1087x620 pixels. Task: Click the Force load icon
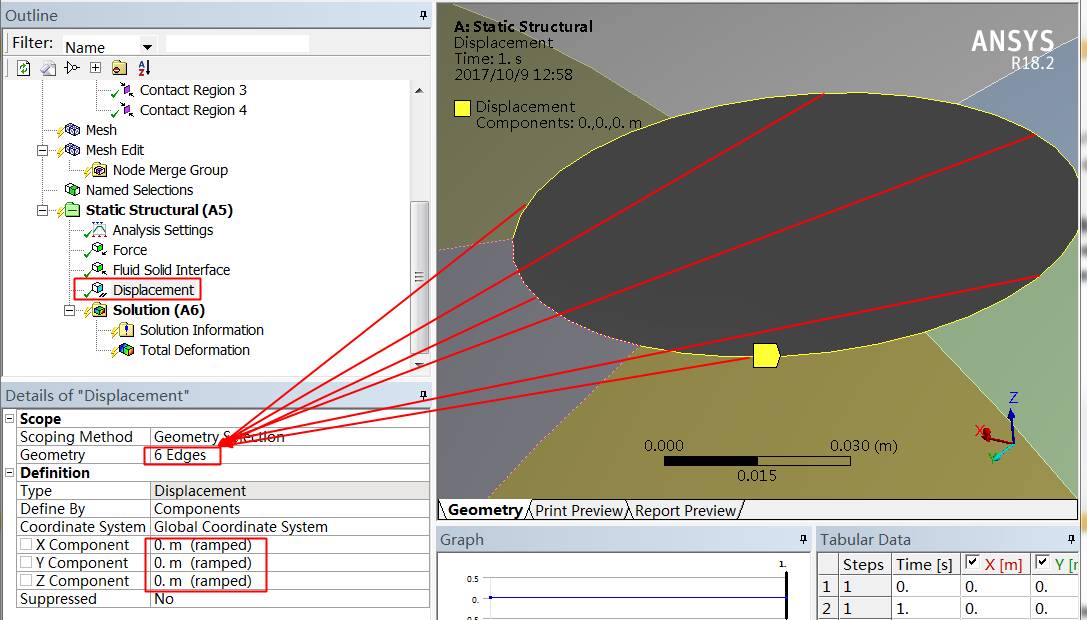point(99,250)
